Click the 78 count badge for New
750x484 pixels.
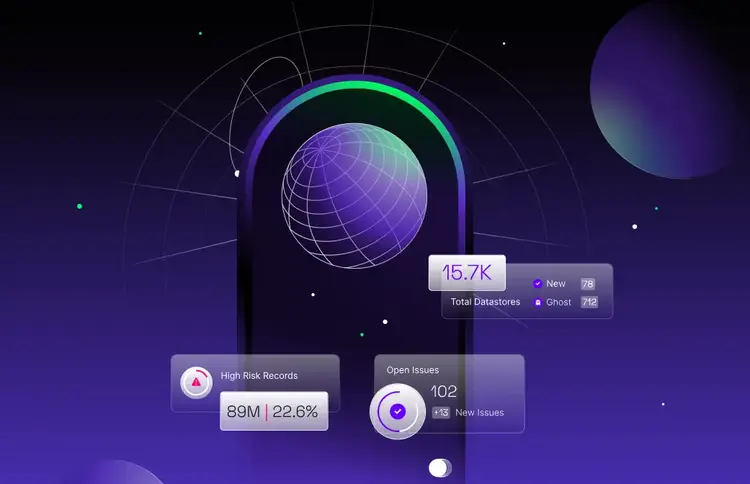pyautogui.click(x=588, y=284)
